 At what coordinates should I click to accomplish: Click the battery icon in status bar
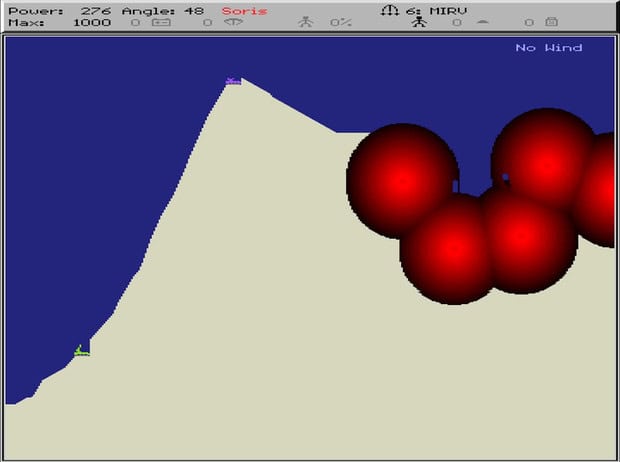pos(160,22)
